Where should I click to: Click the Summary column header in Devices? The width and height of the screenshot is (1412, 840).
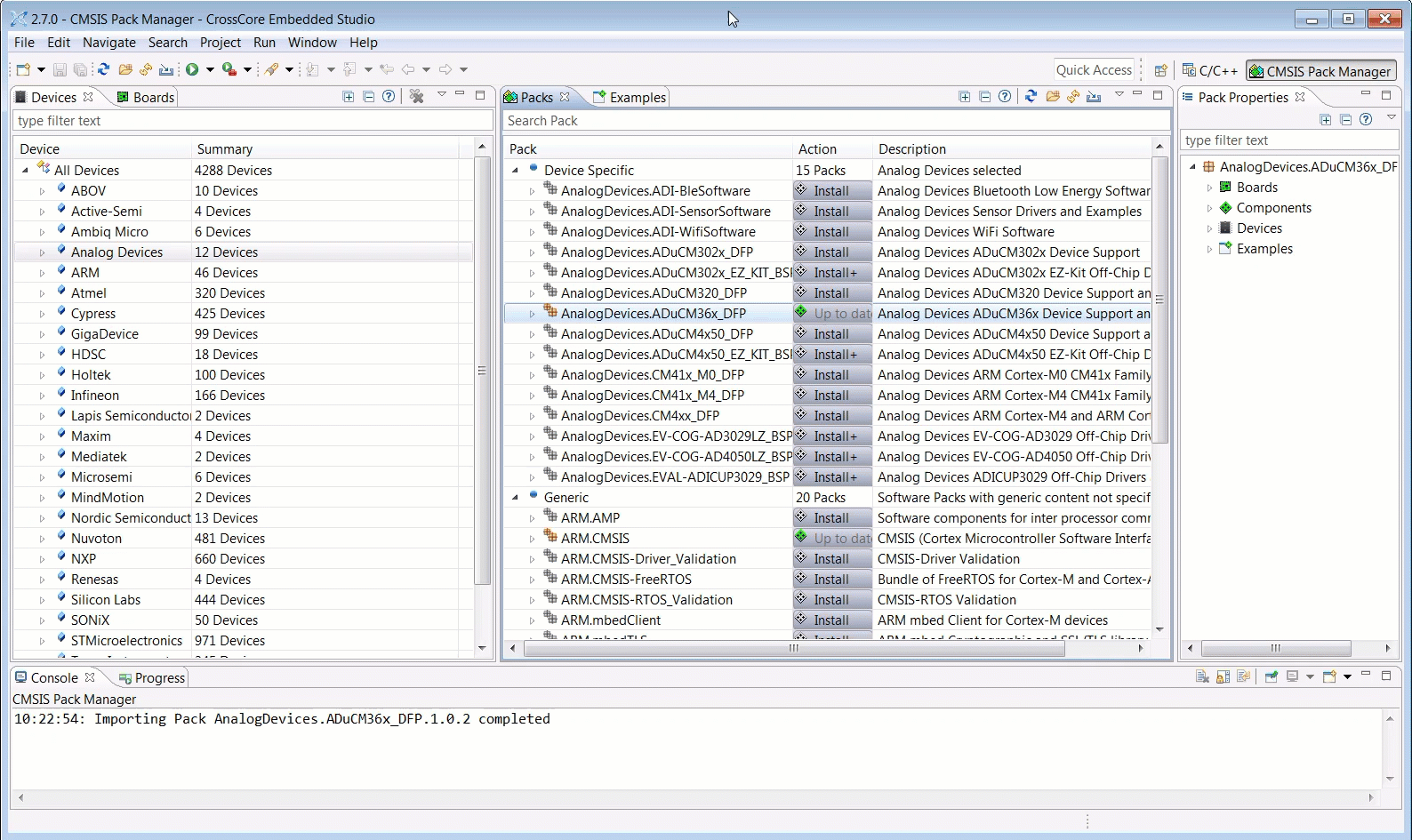pos(325,149)
